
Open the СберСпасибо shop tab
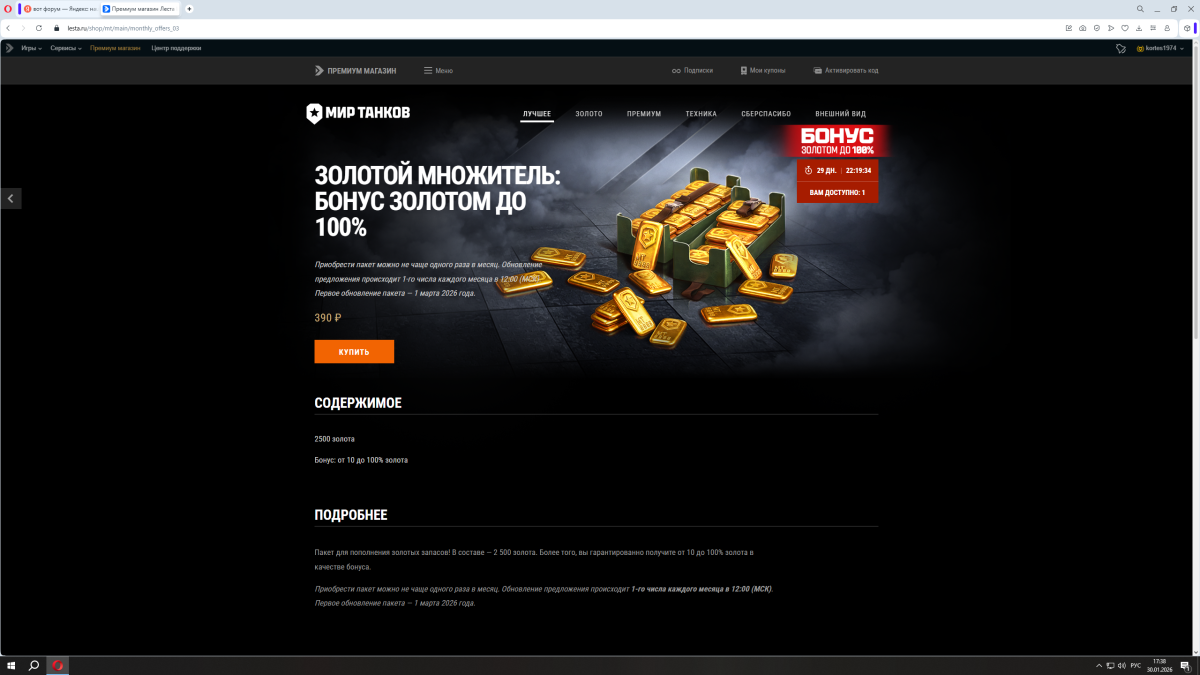point(766,114)
